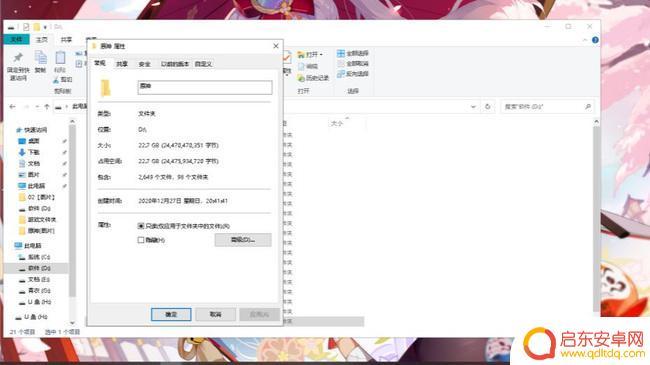Switch to Previous Versions tab in dialog
The width and height of the screenshot is (650, 365).
pyautogui.click(x=175, y=64)
